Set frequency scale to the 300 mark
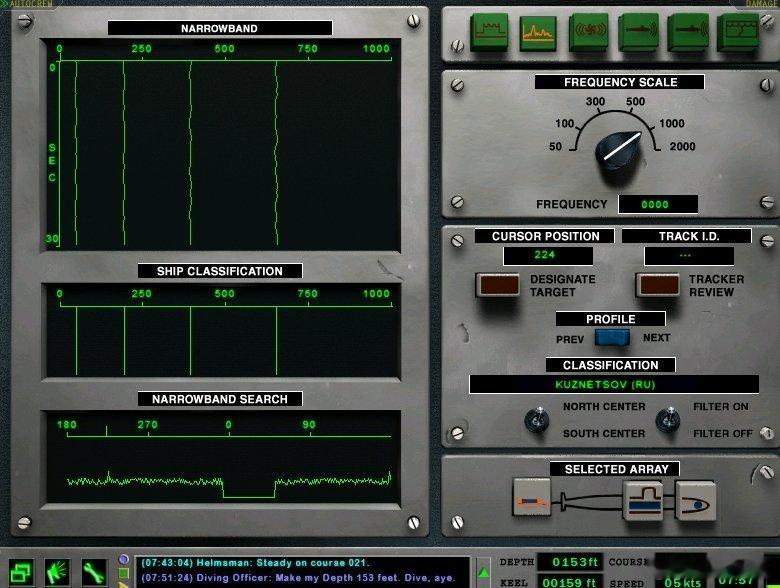The height and width of the screenshot is (588, 780). [x=595, y=101]
